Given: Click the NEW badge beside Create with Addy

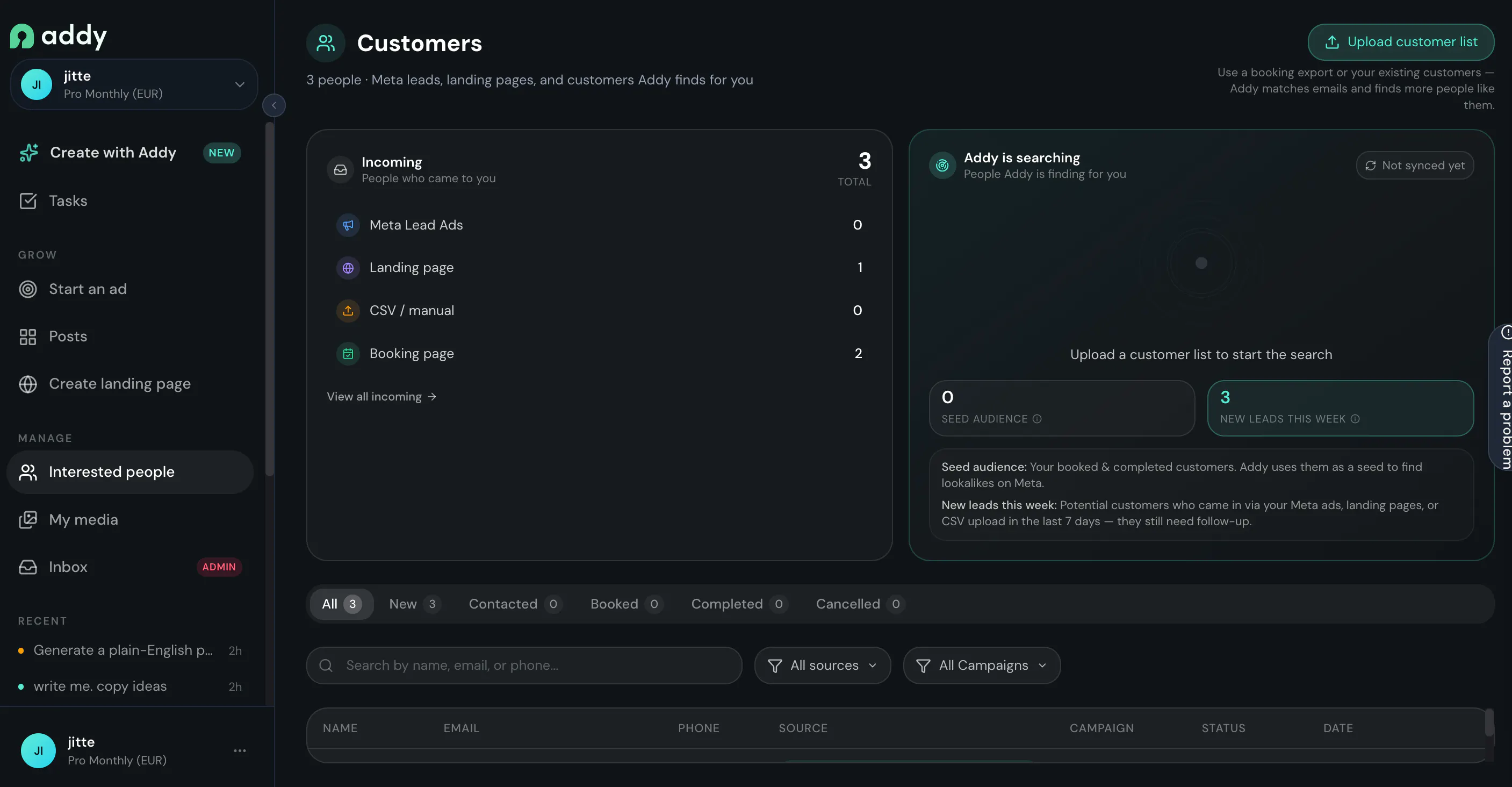Looking at the screenshot, I should pos(221,153).
